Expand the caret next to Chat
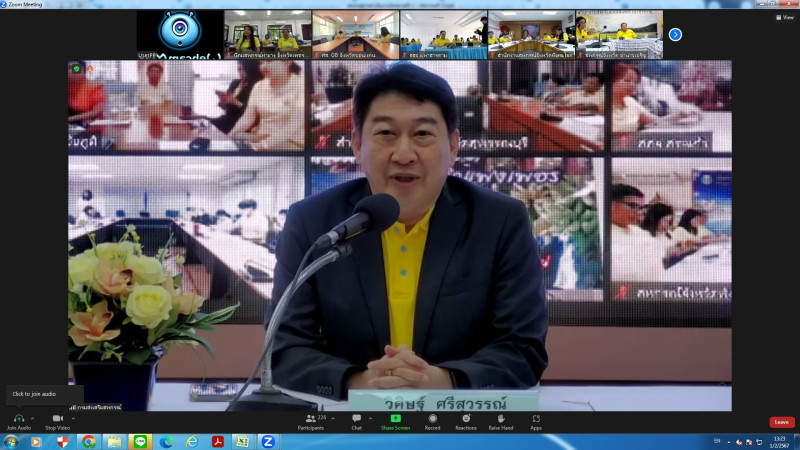Image resolution: width=800 pixels, height=450 pixels. (370, 418)
